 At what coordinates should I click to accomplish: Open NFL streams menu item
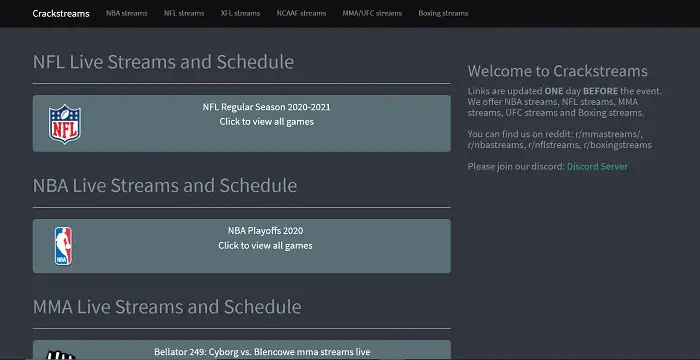tap(184, 13)
